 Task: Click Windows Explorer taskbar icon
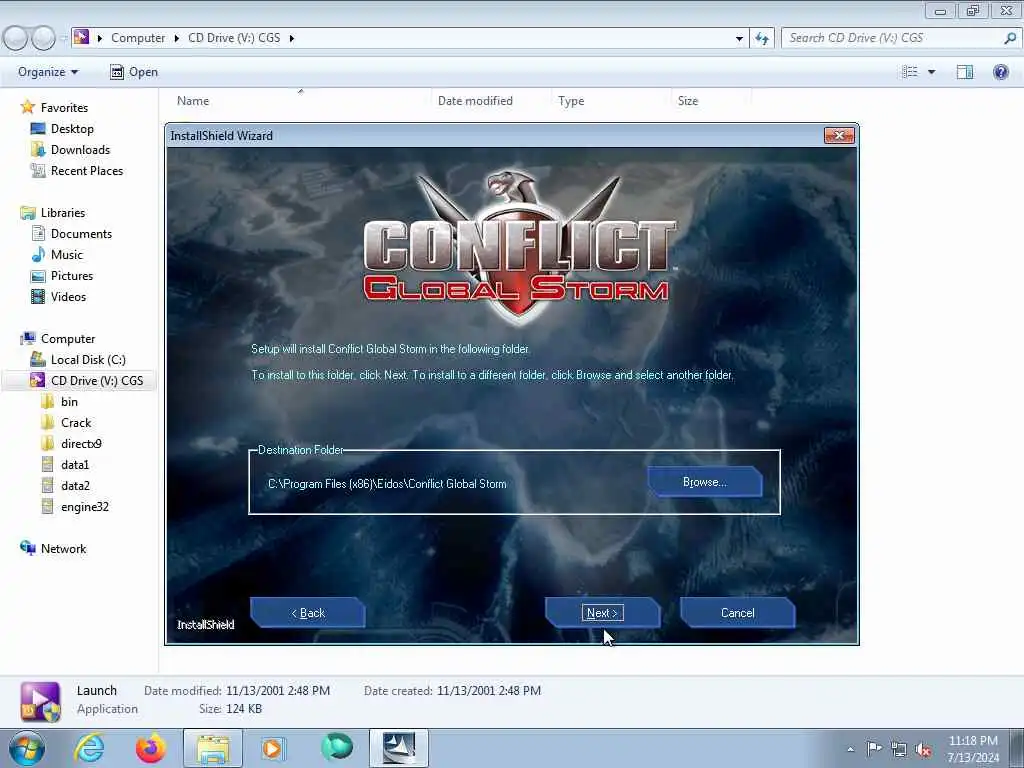coord(213,748)
